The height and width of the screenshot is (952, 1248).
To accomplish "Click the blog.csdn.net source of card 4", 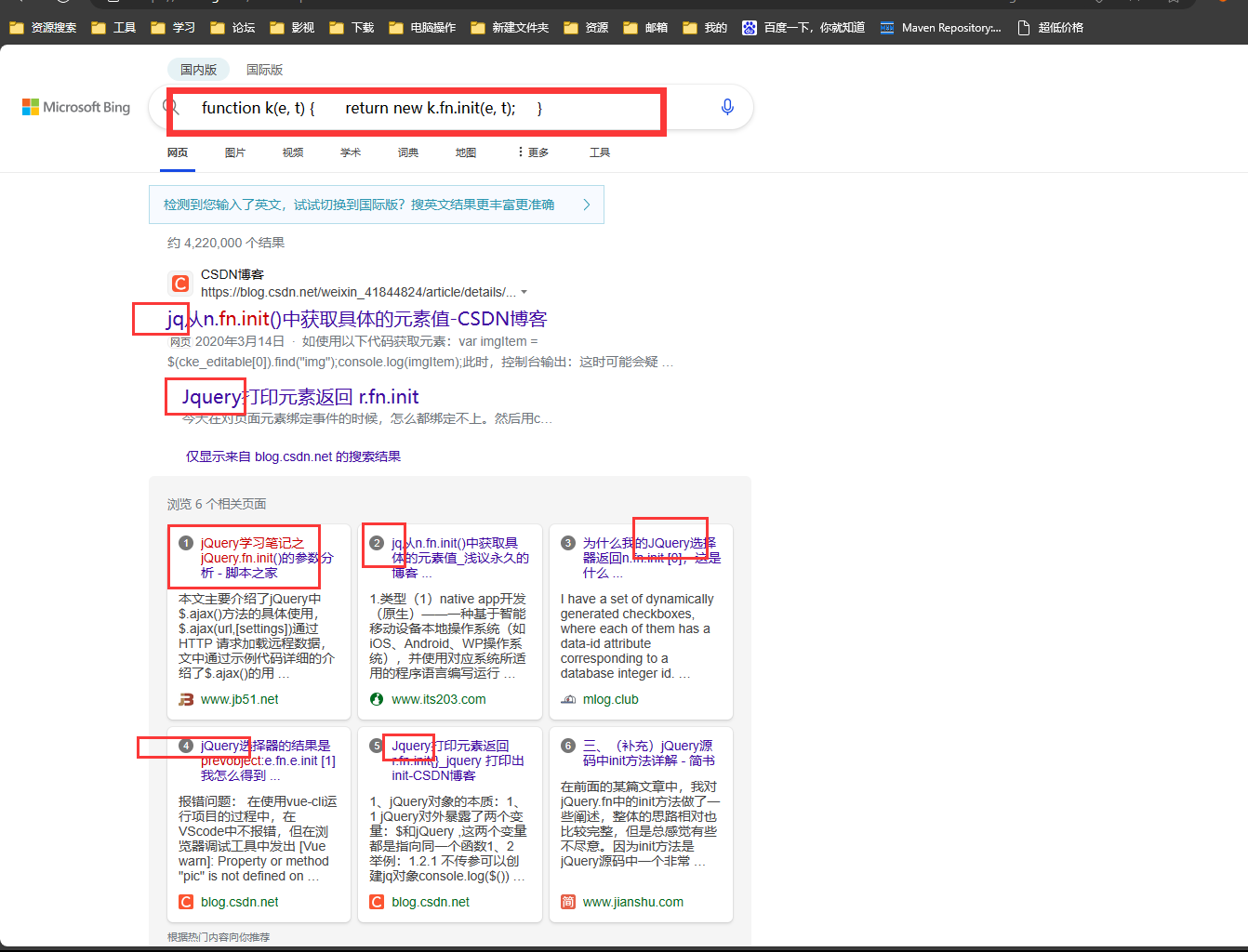I will point(240,902).
